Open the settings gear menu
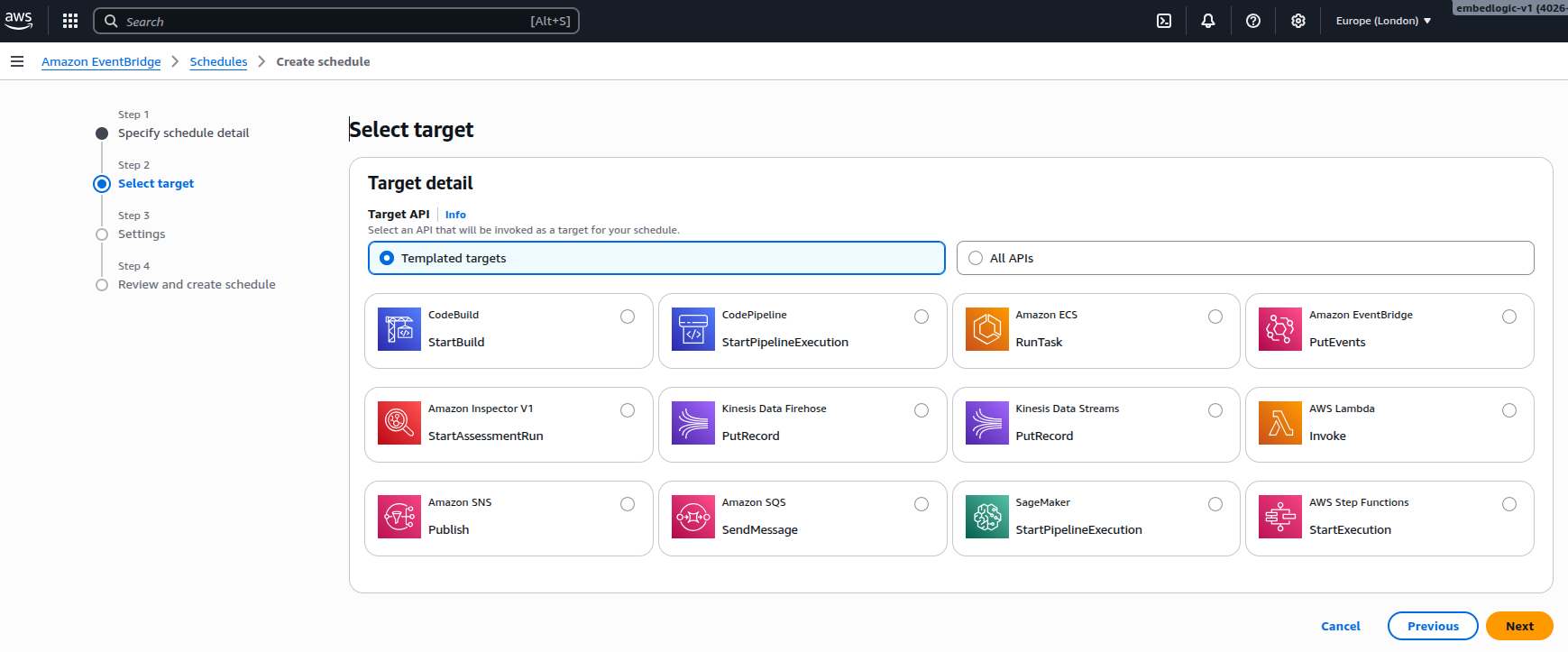This screenshot has height=652, width=1568. [x=1298, y=21]
